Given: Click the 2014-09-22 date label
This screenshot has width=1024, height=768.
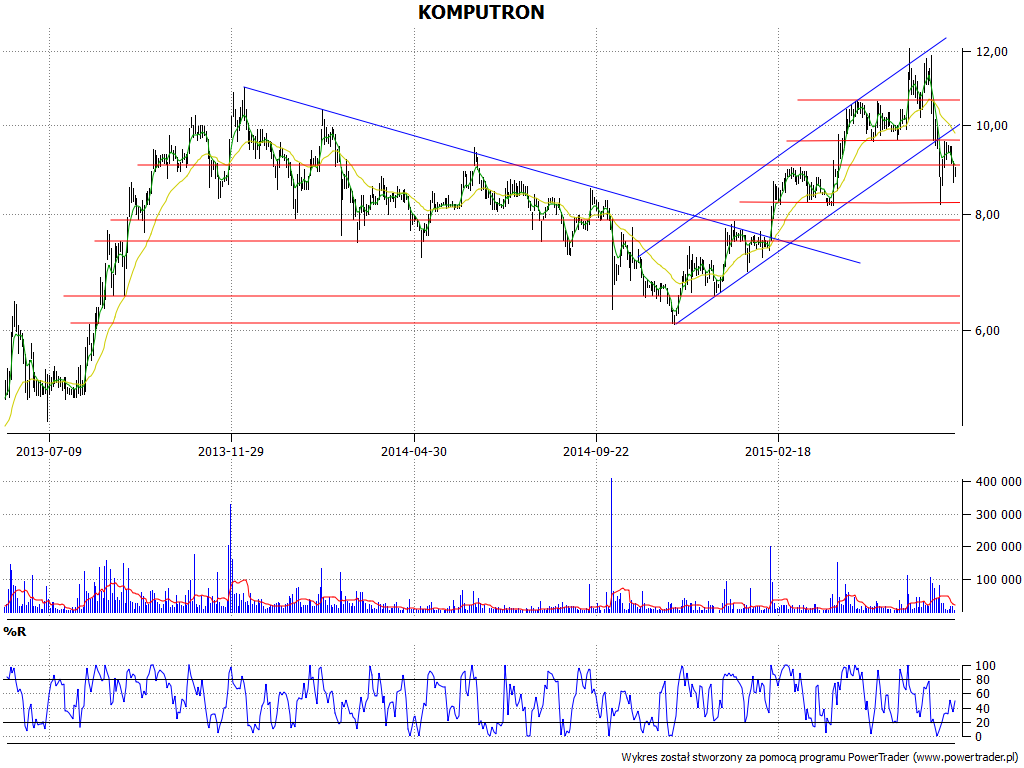Looking at the screenshot, I should [596, 451].
